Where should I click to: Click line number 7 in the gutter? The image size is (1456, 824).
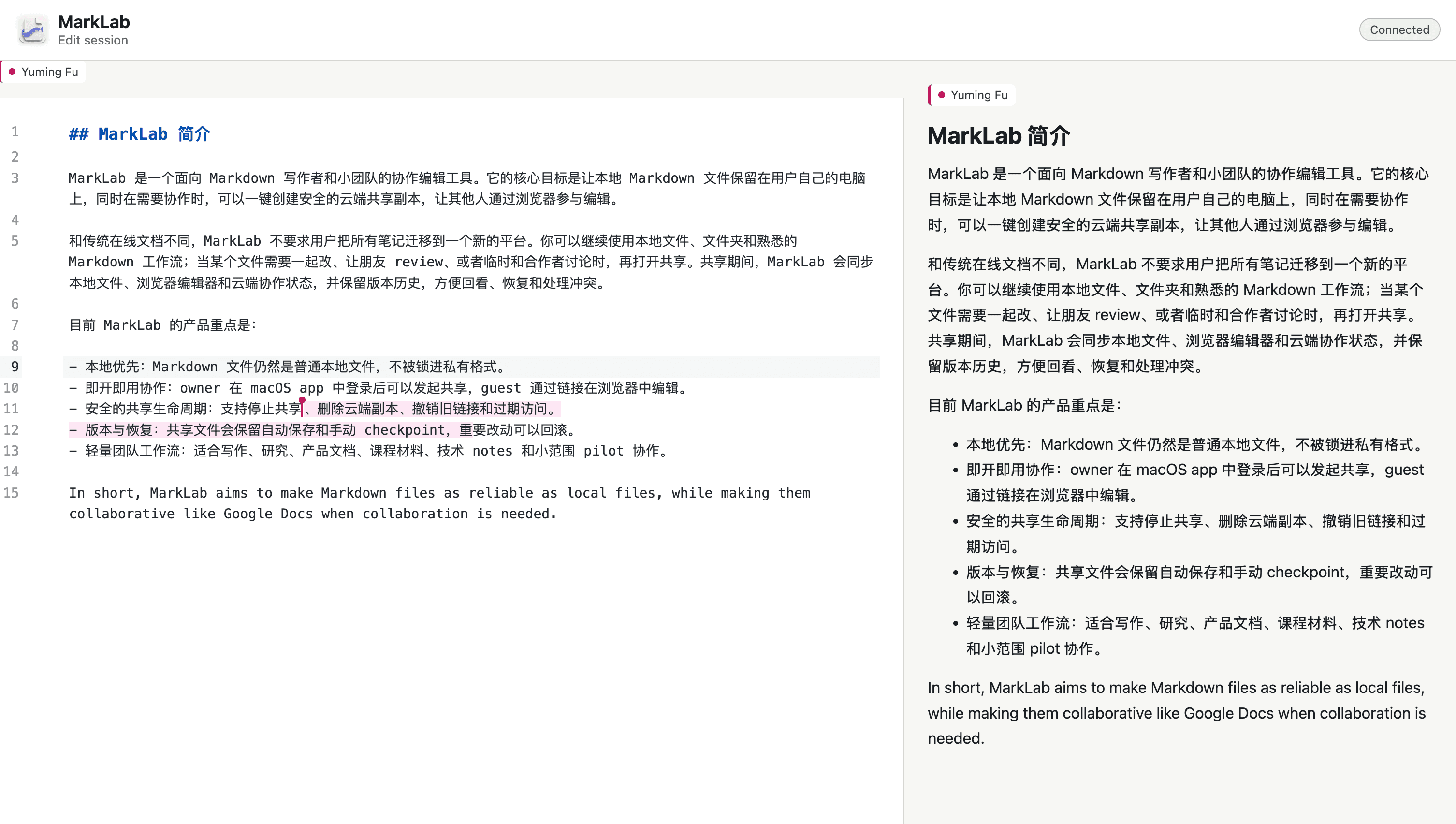pyautogui.click(x=15, y=325)
